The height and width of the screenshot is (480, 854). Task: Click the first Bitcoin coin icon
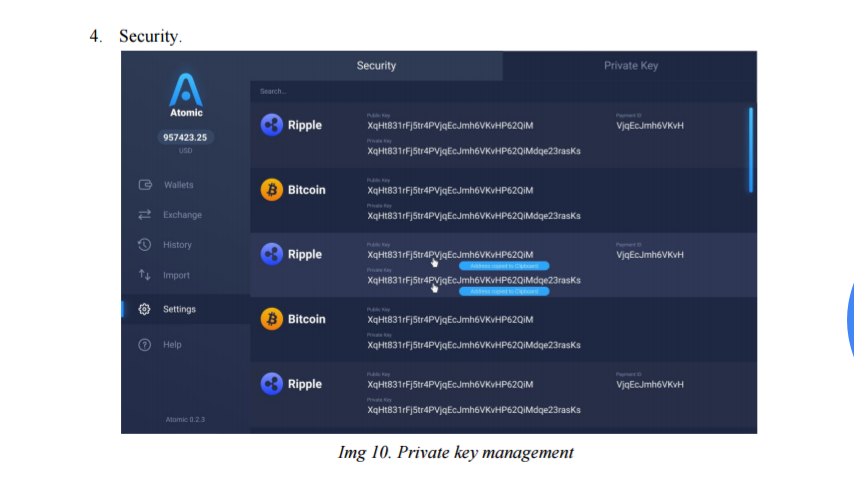point(271,190)
